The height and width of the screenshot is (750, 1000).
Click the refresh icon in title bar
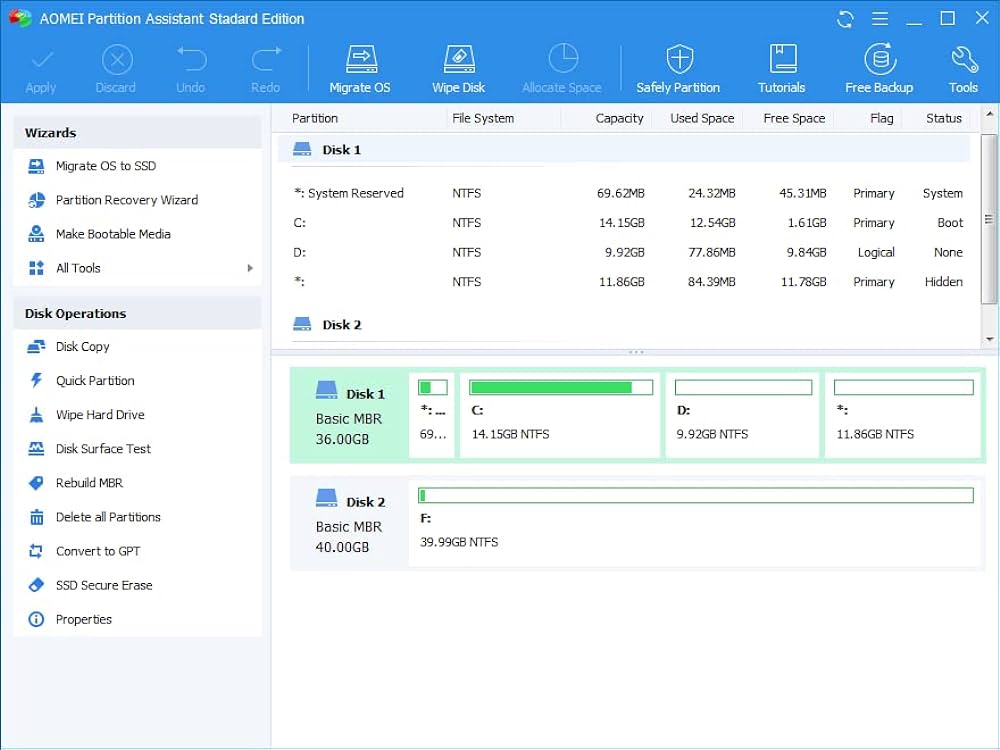(x=844, y=18)
